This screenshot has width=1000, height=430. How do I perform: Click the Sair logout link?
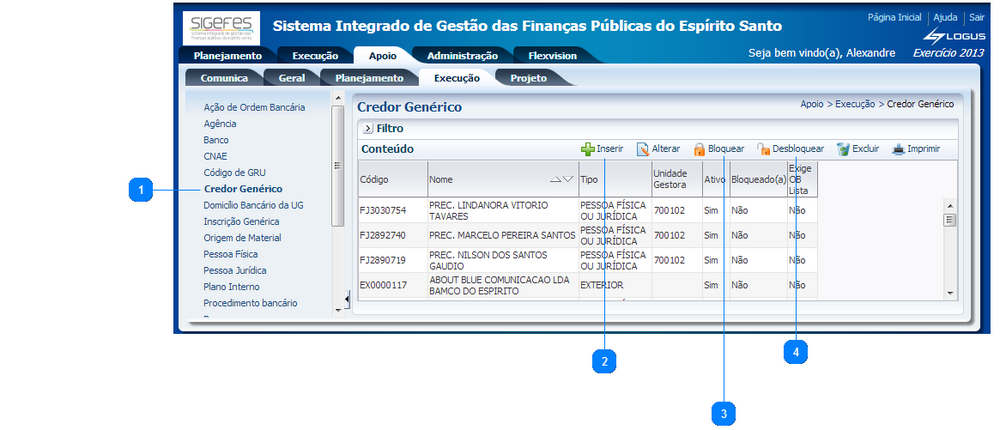pos(976,18)
